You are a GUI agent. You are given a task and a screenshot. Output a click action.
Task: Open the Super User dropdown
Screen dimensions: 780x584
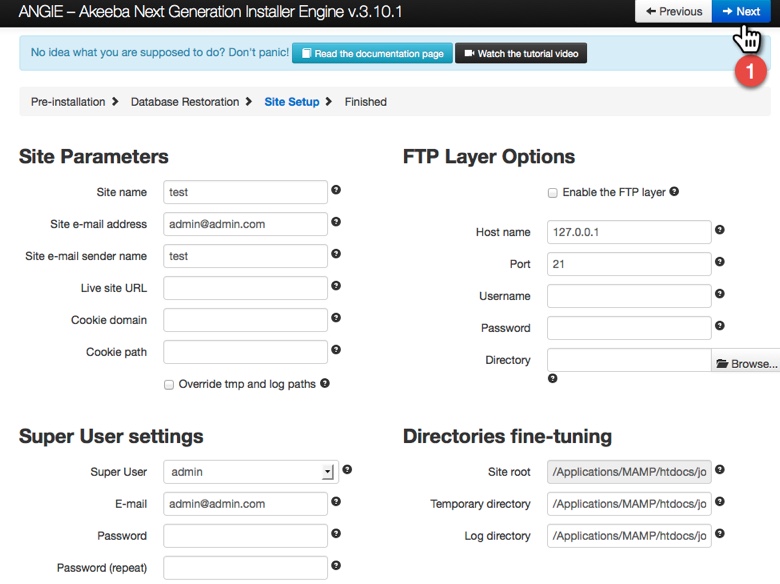coord(251,472)
